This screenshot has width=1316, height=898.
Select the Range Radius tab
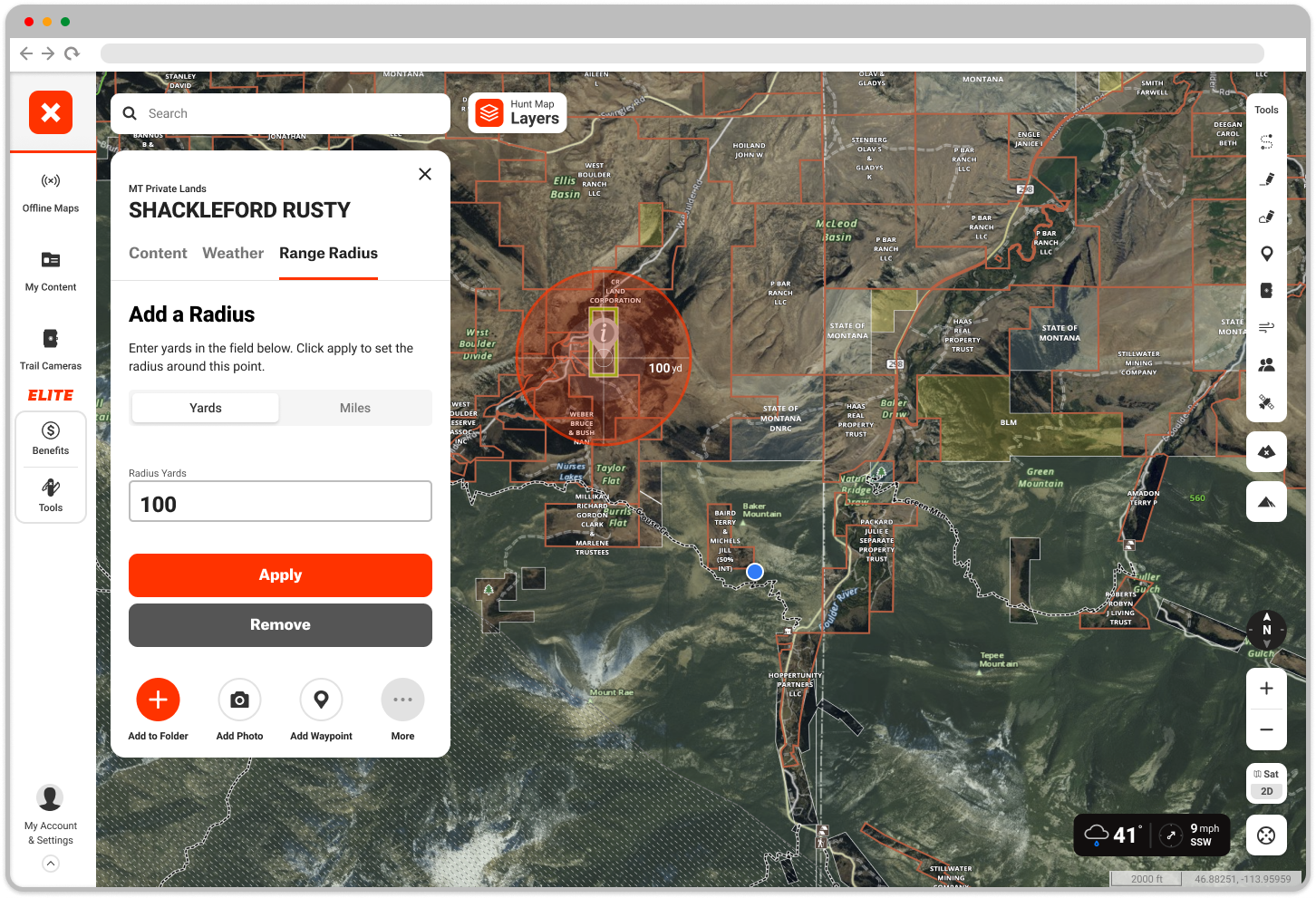click(x=328, y=253)
